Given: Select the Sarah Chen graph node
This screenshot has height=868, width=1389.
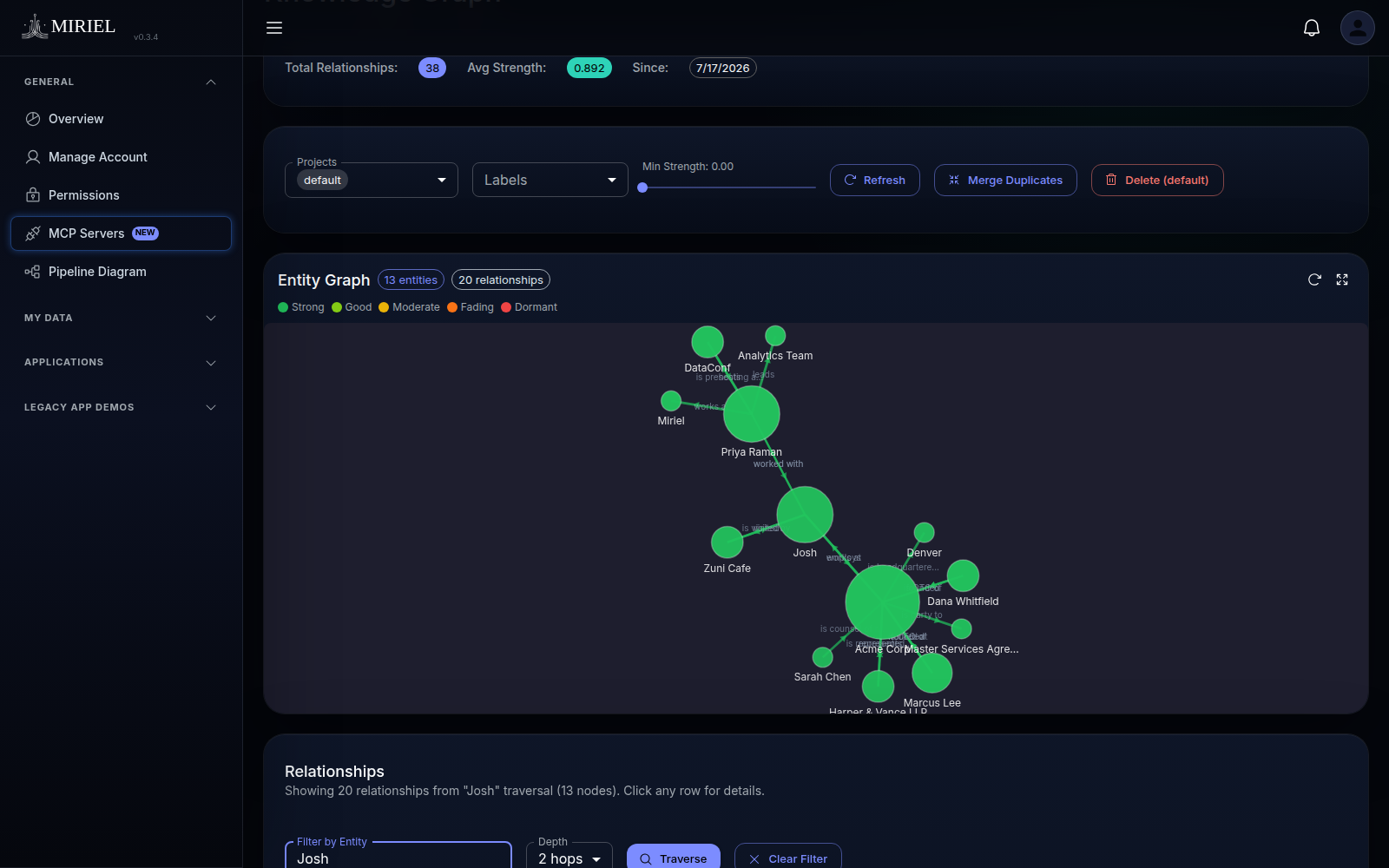Looking at the screenshot, I should point(823,657).
